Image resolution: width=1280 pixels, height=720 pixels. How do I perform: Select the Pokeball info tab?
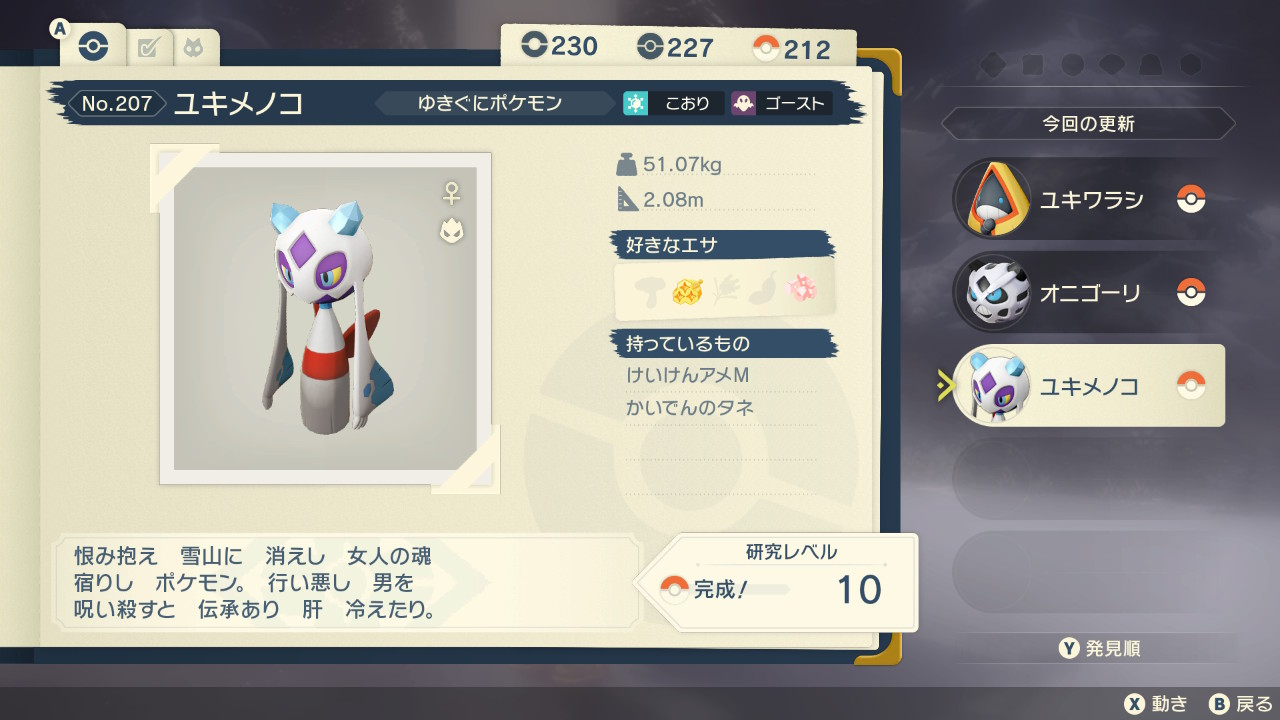pyautogui.click(x=93, y=46)
